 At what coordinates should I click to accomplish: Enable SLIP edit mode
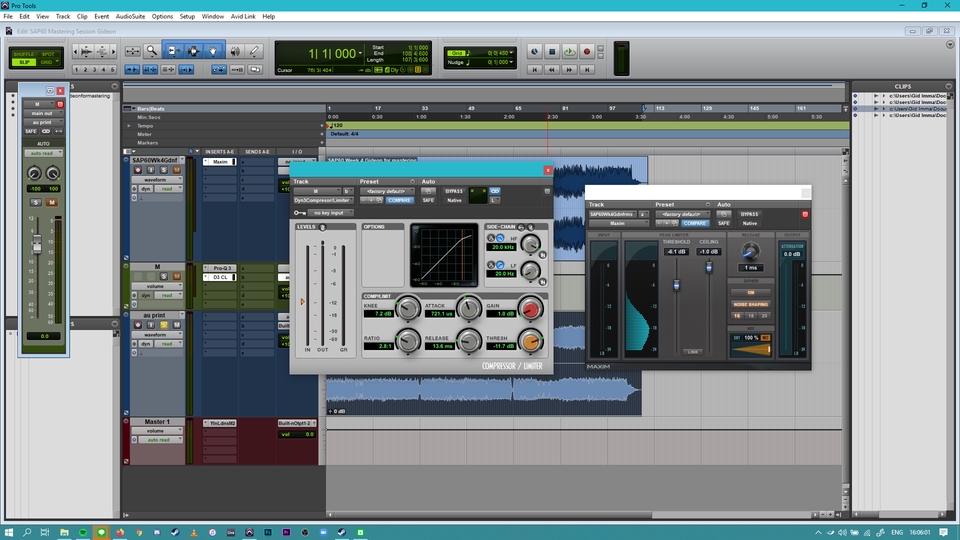pos(24,62)
